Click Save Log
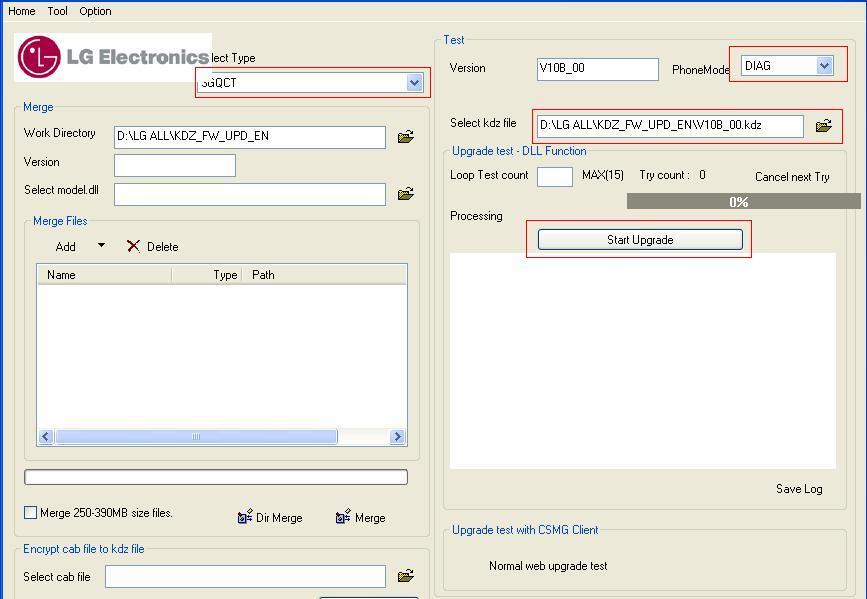The image size is (867, 599). tap(799, 489)
